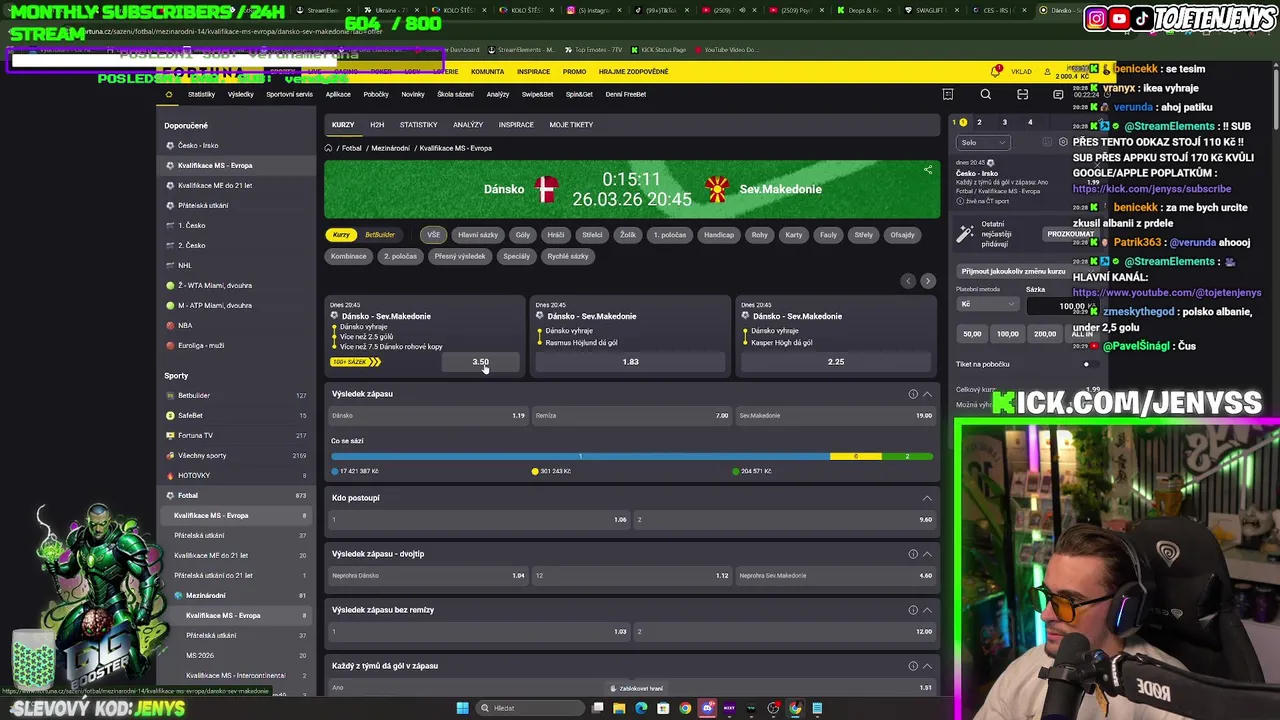The width and height of the screenshot is (1280, 720).
Task: Show info for Výsledek zápasu market
Action: (913, 394)
